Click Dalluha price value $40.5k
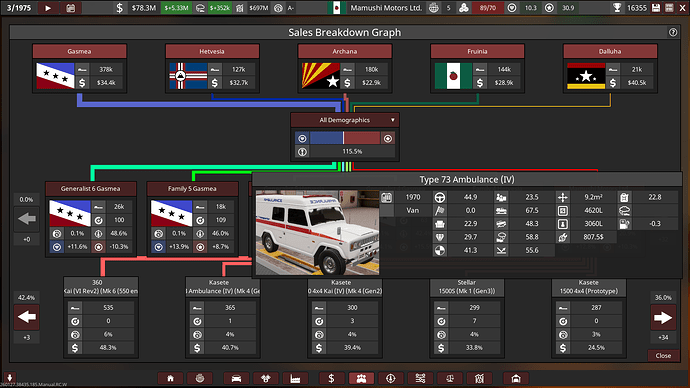The height and width of the screenshot is (388, 690). [637, 83]
